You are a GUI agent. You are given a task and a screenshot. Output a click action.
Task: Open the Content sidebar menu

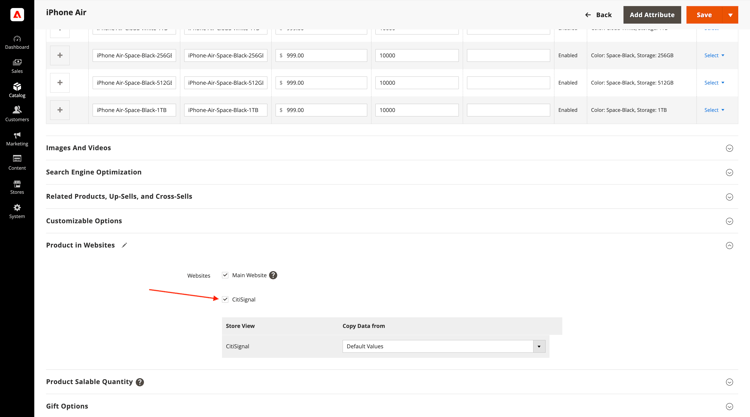tap(17, 163)
